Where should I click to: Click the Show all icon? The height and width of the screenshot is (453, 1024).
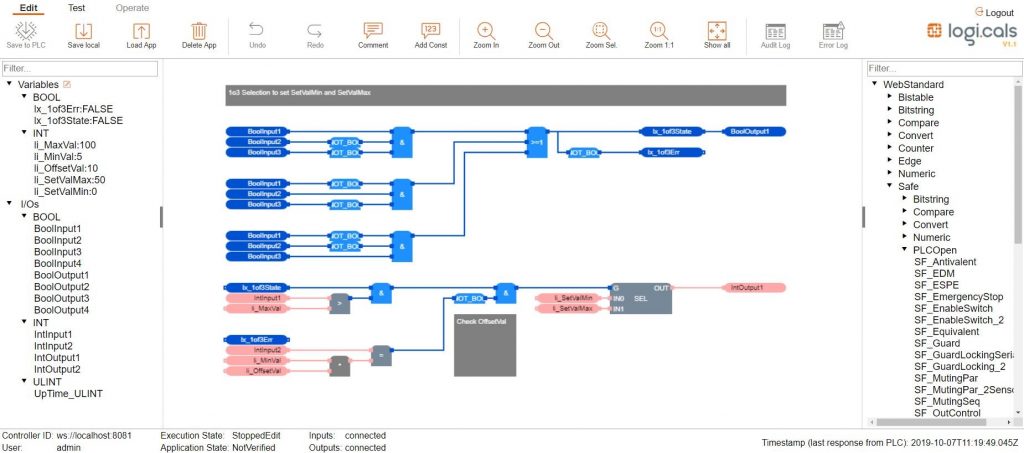coord(717,30)
